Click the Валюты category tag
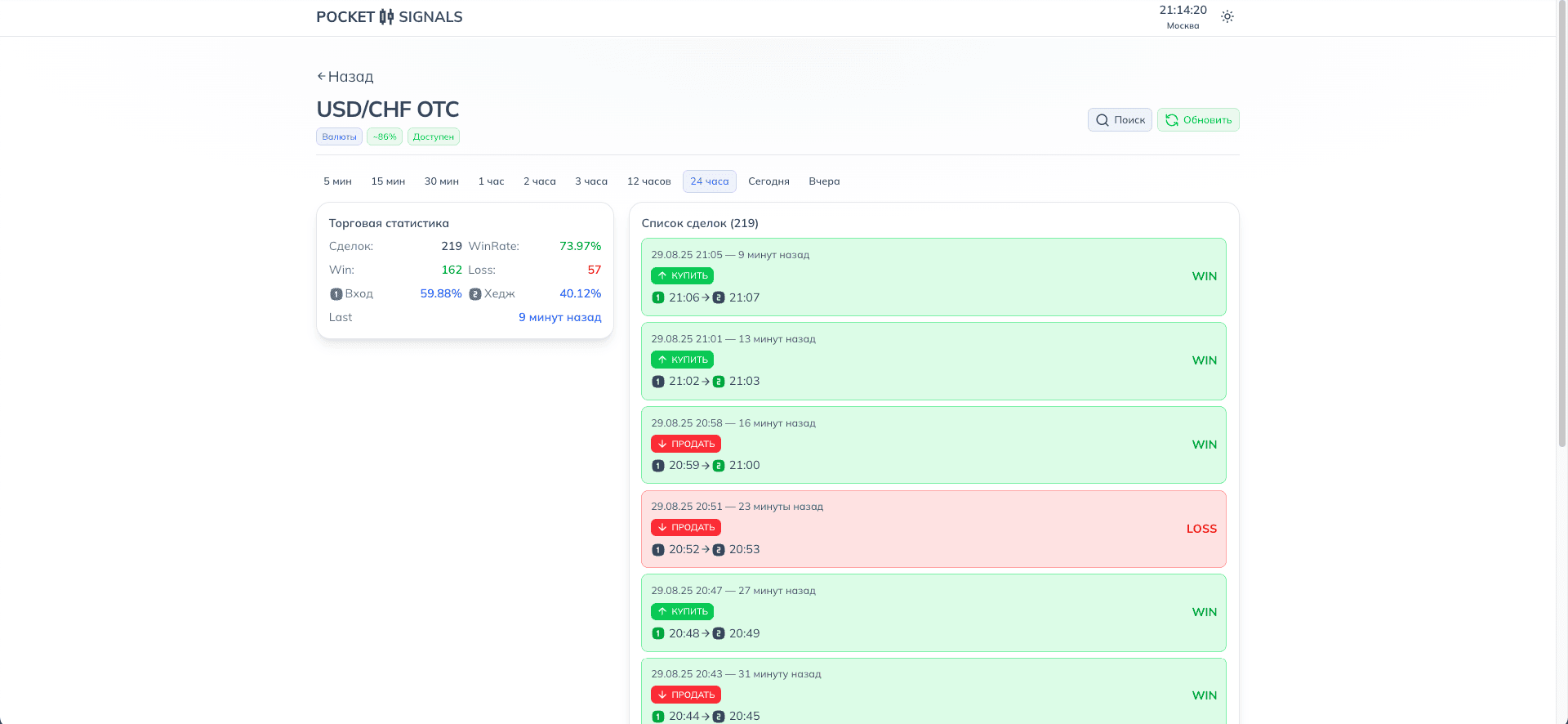 (x=339, y=137)
